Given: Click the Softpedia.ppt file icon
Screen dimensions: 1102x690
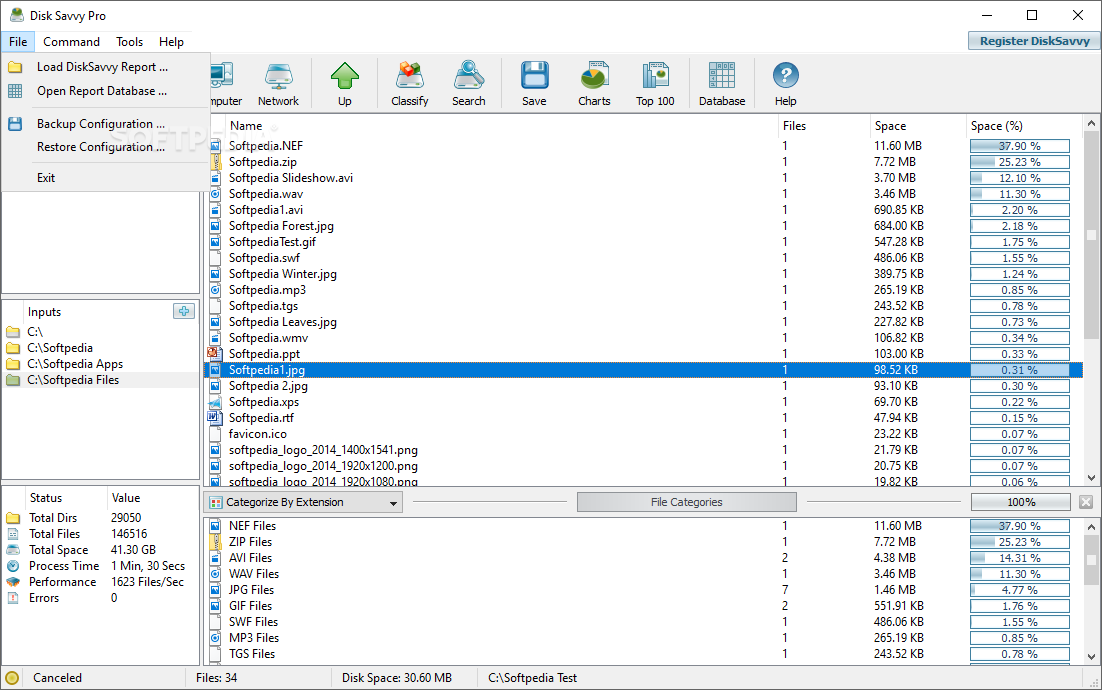Looking at the screenshot, I should [214, 353].
